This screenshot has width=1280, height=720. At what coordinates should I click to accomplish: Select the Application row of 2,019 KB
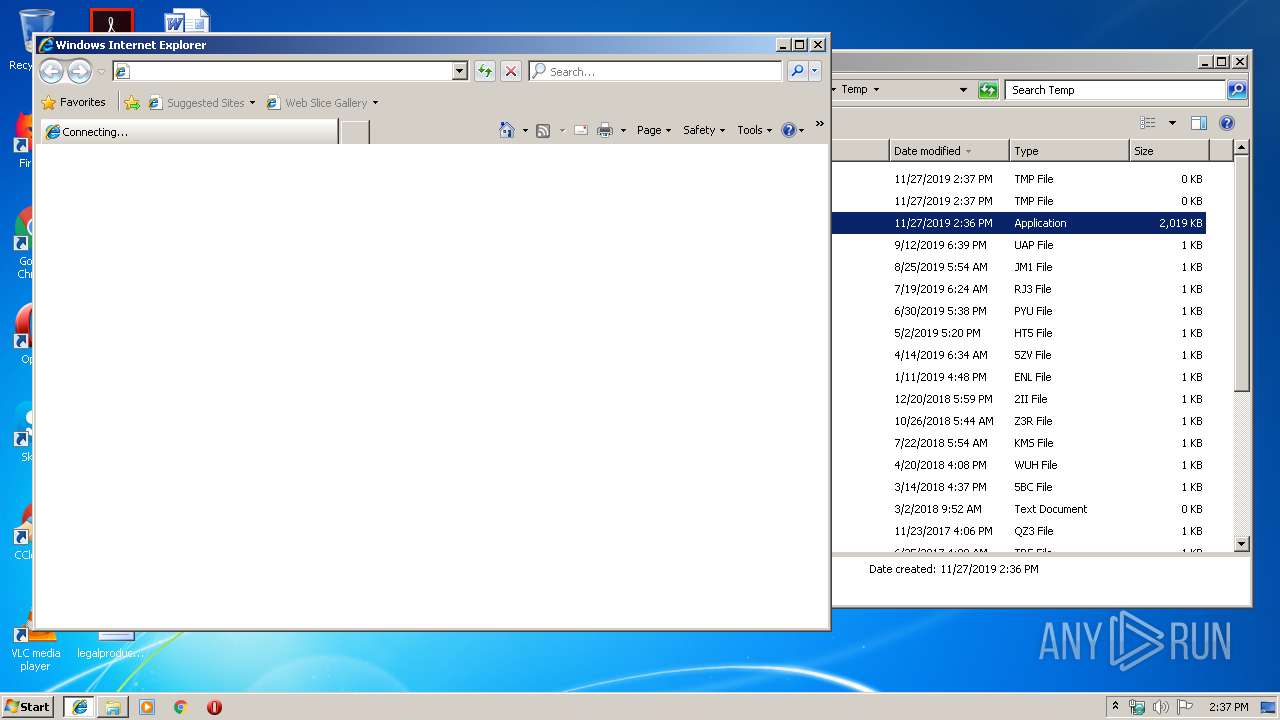point(1018,223)
